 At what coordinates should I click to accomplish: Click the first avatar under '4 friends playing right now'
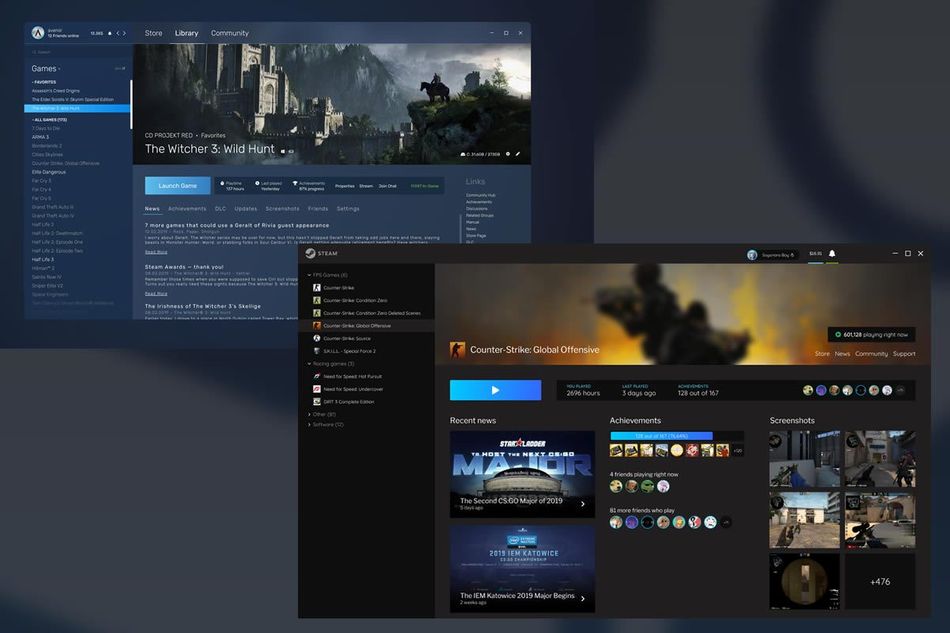616,486
